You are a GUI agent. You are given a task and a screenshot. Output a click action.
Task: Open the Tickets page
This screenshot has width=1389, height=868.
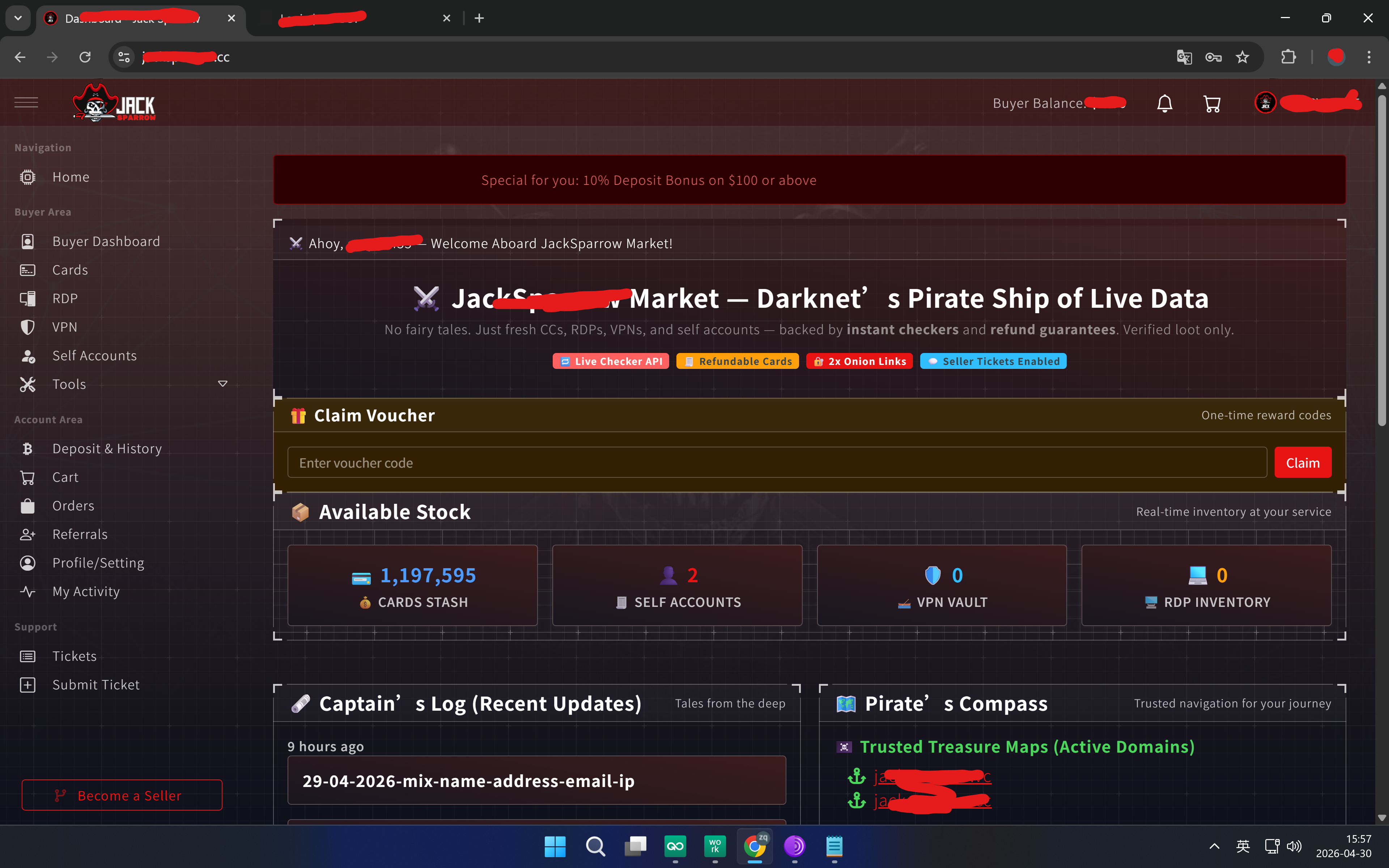75,656
